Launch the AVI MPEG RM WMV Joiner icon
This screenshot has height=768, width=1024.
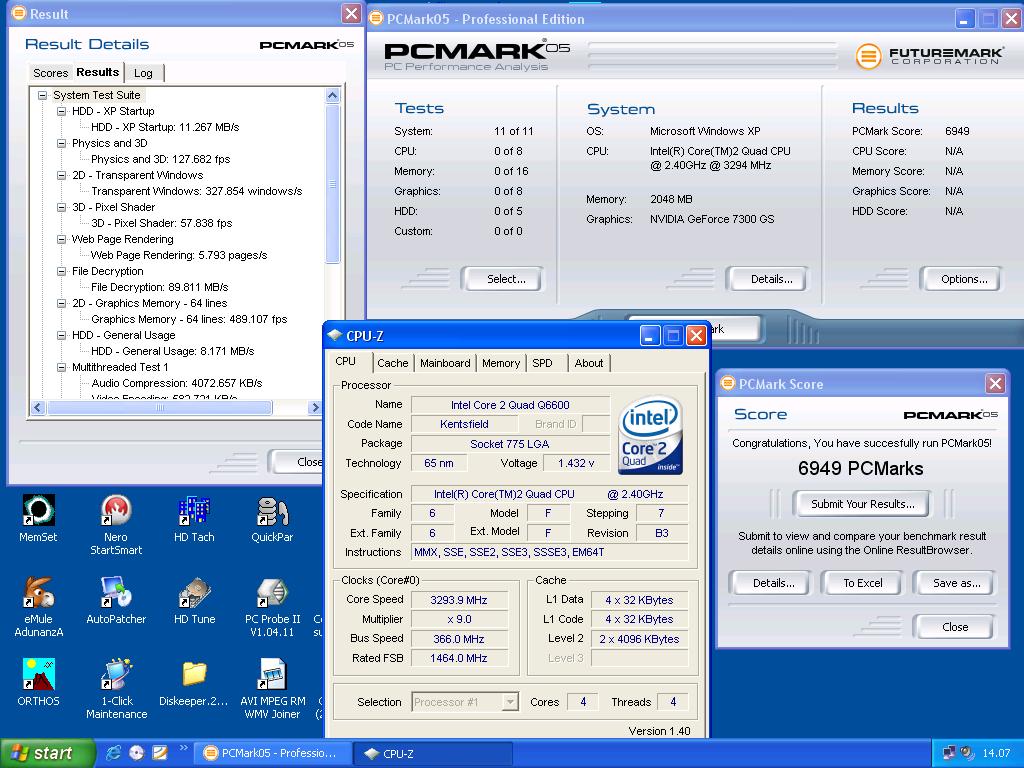coord(272,675)
